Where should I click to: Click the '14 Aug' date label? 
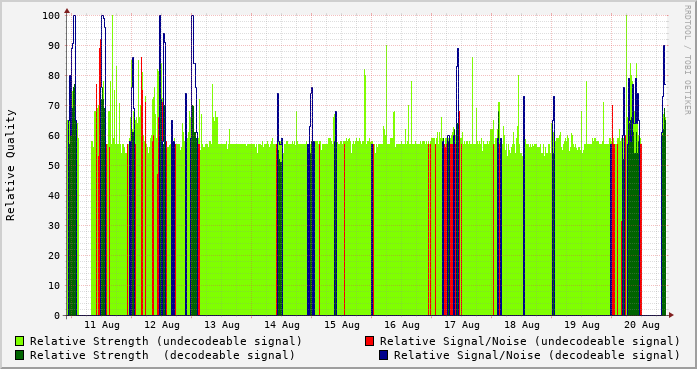tap(282, 325)
